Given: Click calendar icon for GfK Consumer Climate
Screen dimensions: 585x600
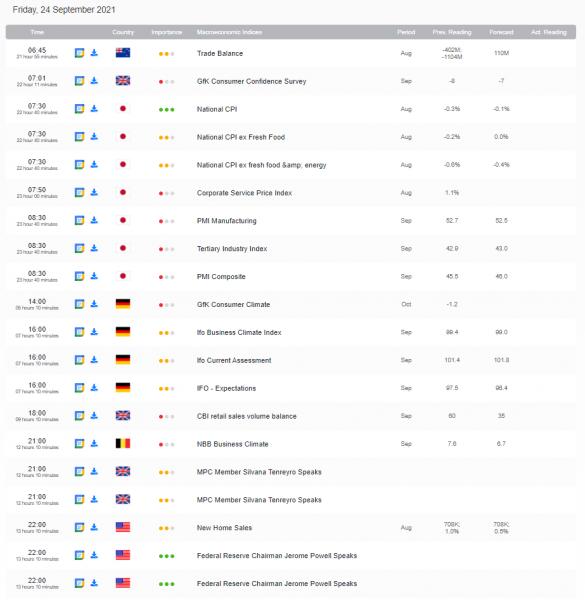Looking at the screenshot, I should (x=79, y=304).
